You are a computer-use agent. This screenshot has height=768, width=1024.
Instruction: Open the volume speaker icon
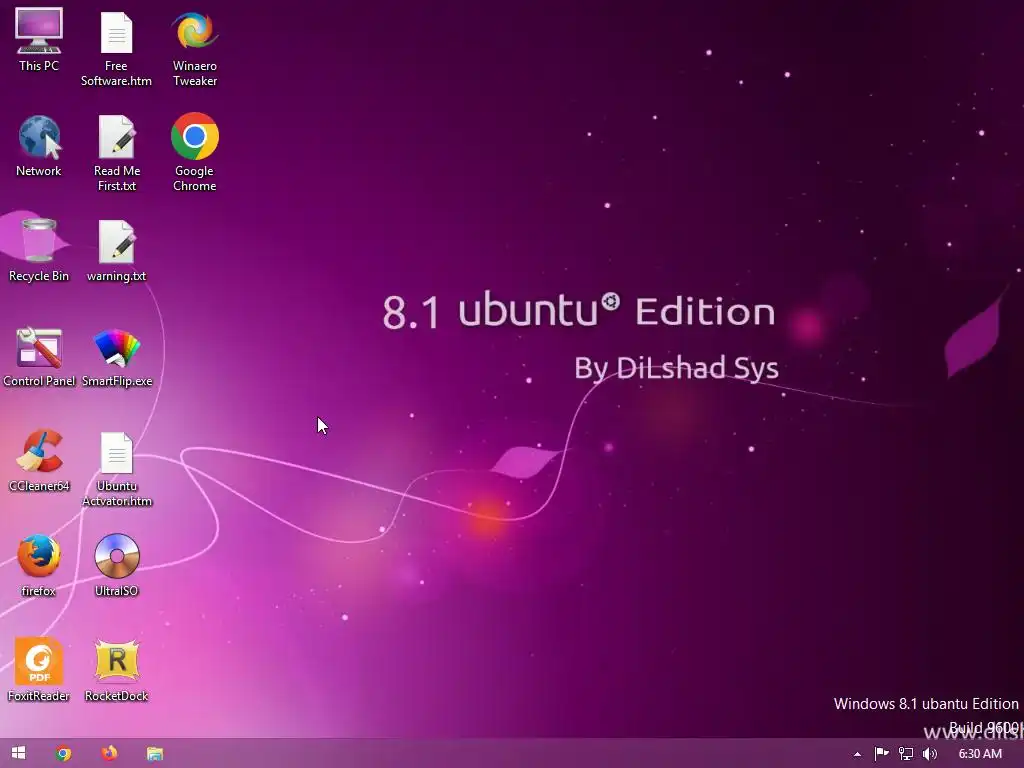tap(930, 754)
